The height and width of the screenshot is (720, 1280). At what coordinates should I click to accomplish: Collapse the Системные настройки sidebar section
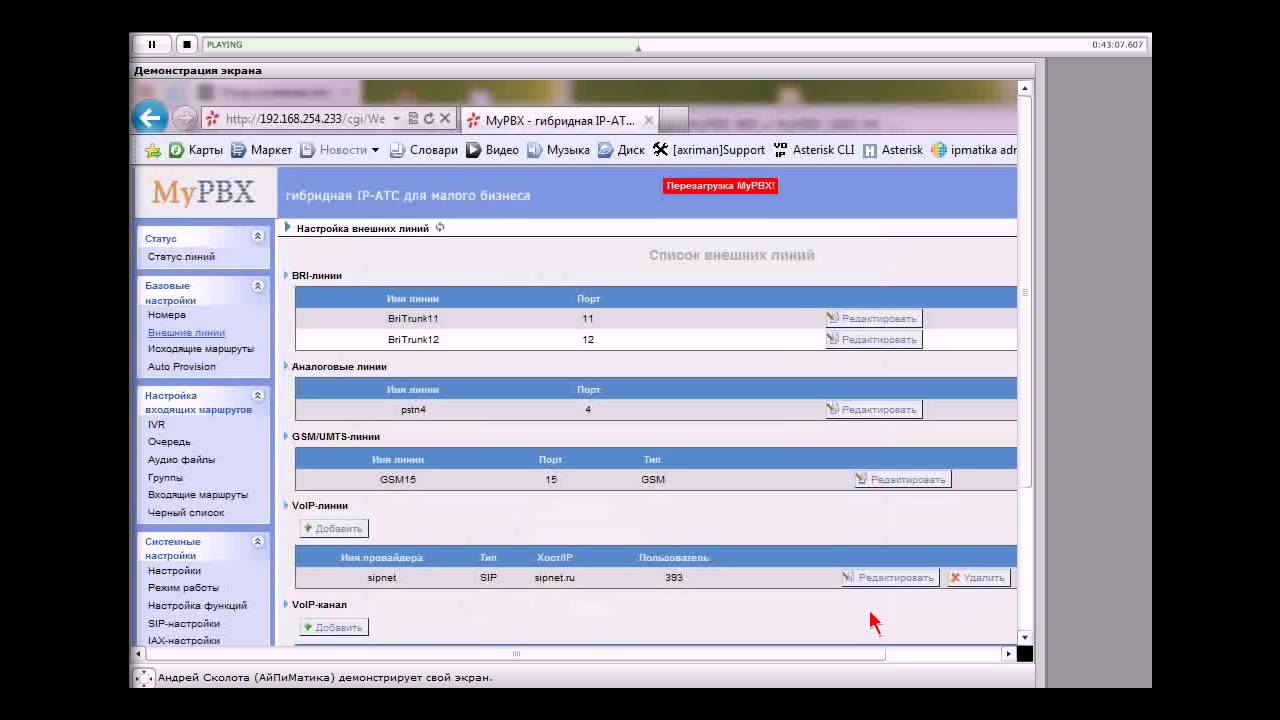pyautogui.click(x=257, y=542)
